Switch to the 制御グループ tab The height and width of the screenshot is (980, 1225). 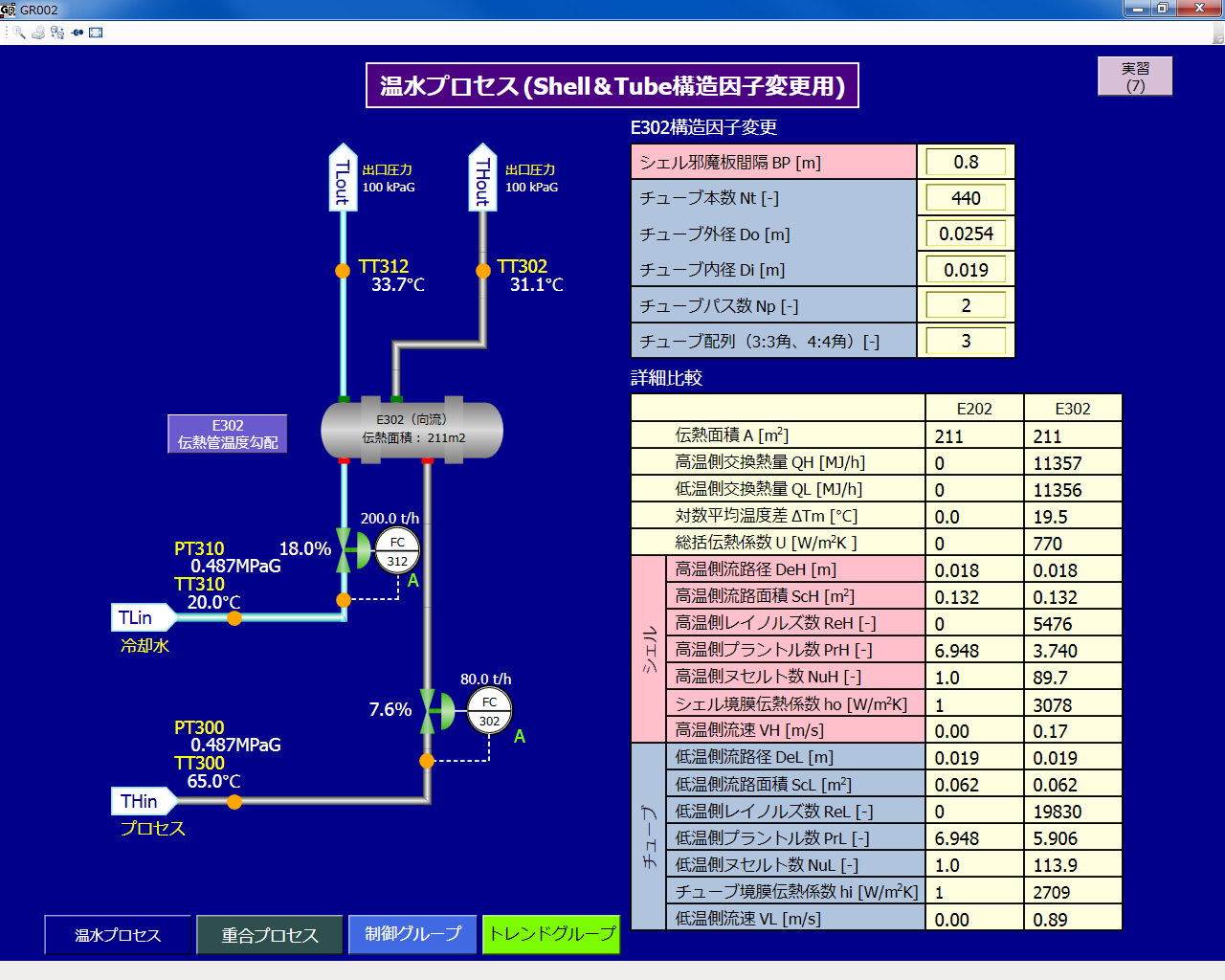click(412, 935)
